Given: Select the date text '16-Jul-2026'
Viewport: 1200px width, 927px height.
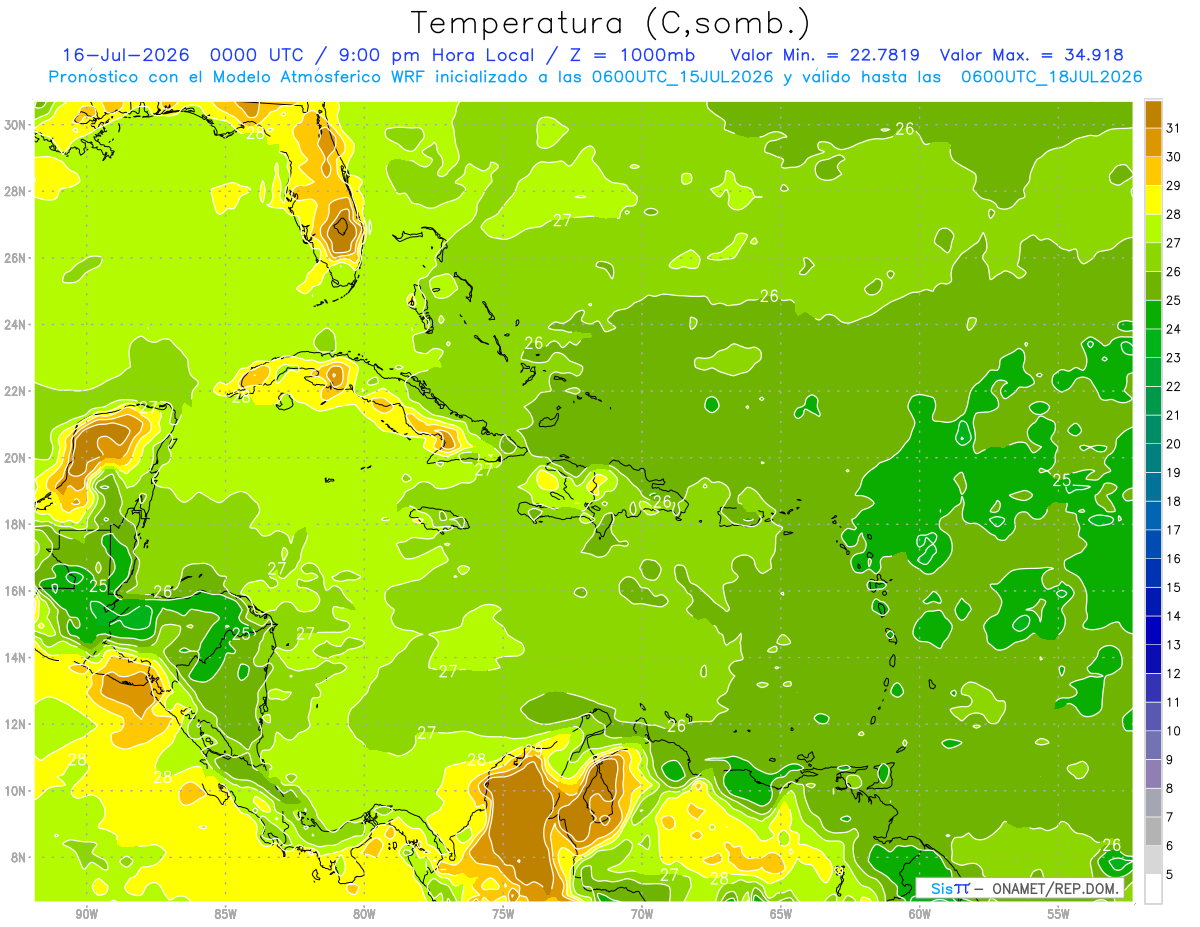Looking at the screenshot, I should [126, 55].
